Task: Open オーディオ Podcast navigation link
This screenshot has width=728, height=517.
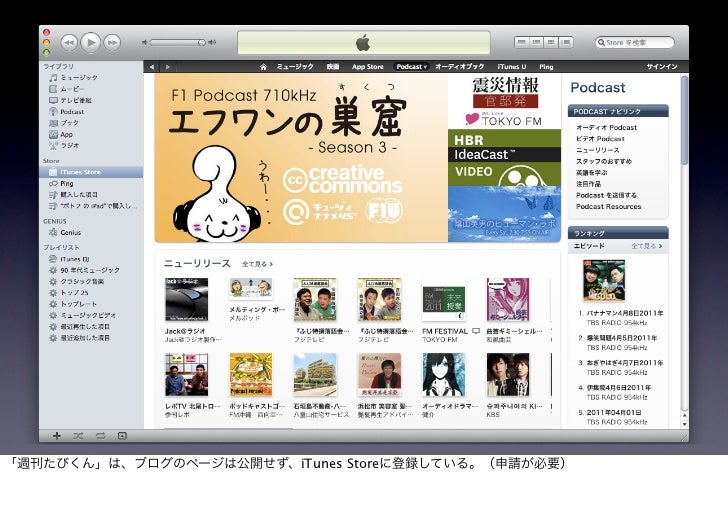Action: 606,128
